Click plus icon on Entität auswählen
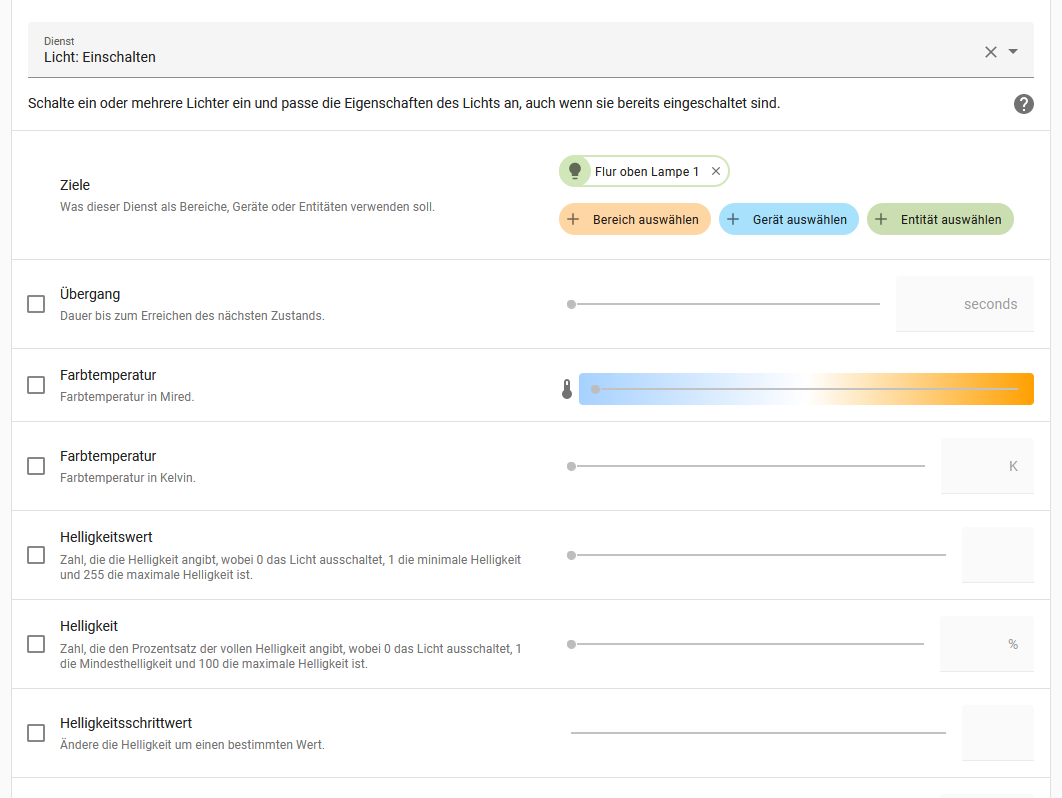This screenshot has height=798, width=1062. tap(881, 219)
